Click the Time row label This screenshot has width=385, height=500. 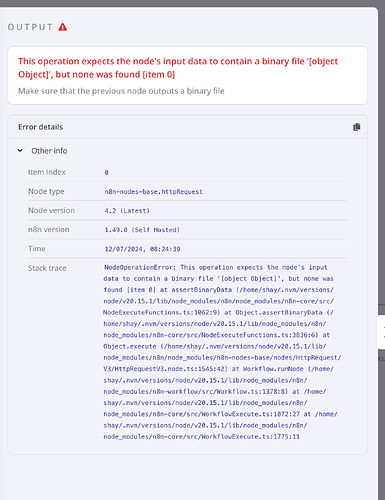point(37,249)
